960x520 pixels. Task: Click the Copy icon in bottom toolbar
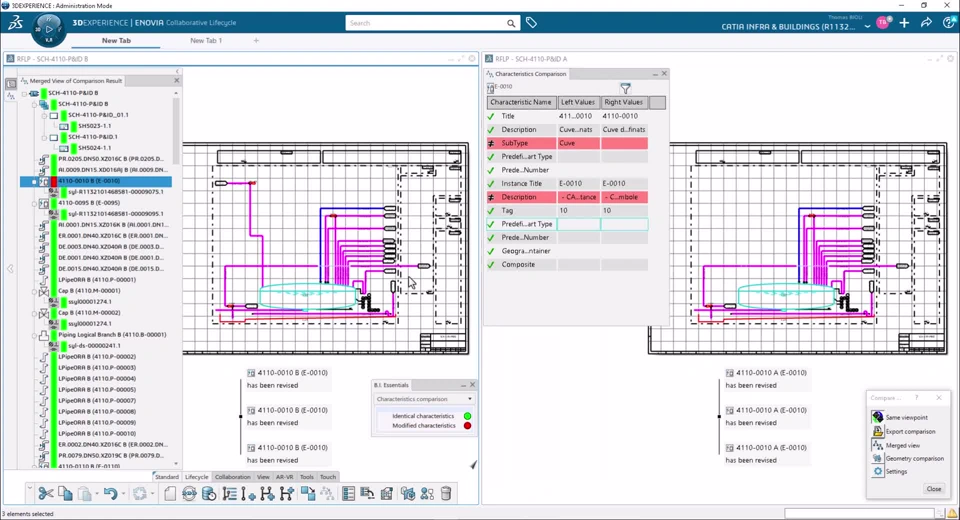[65, 493]
